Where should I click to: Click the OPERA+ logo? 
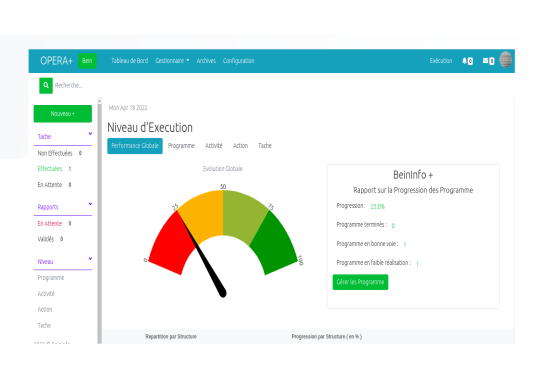[x=56, y=61]
